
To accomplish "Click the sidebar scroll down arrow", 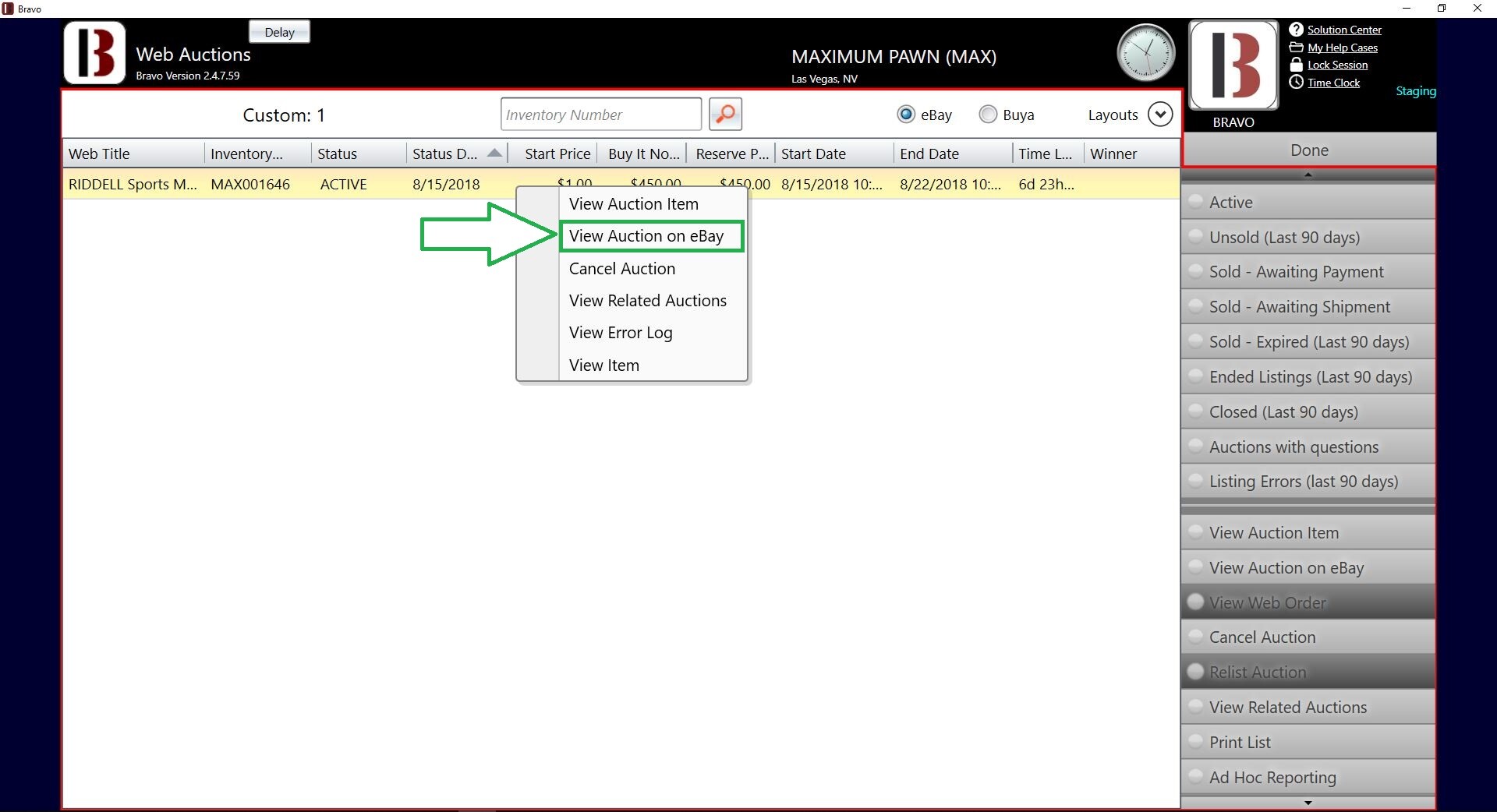I will coord(1308,803).
